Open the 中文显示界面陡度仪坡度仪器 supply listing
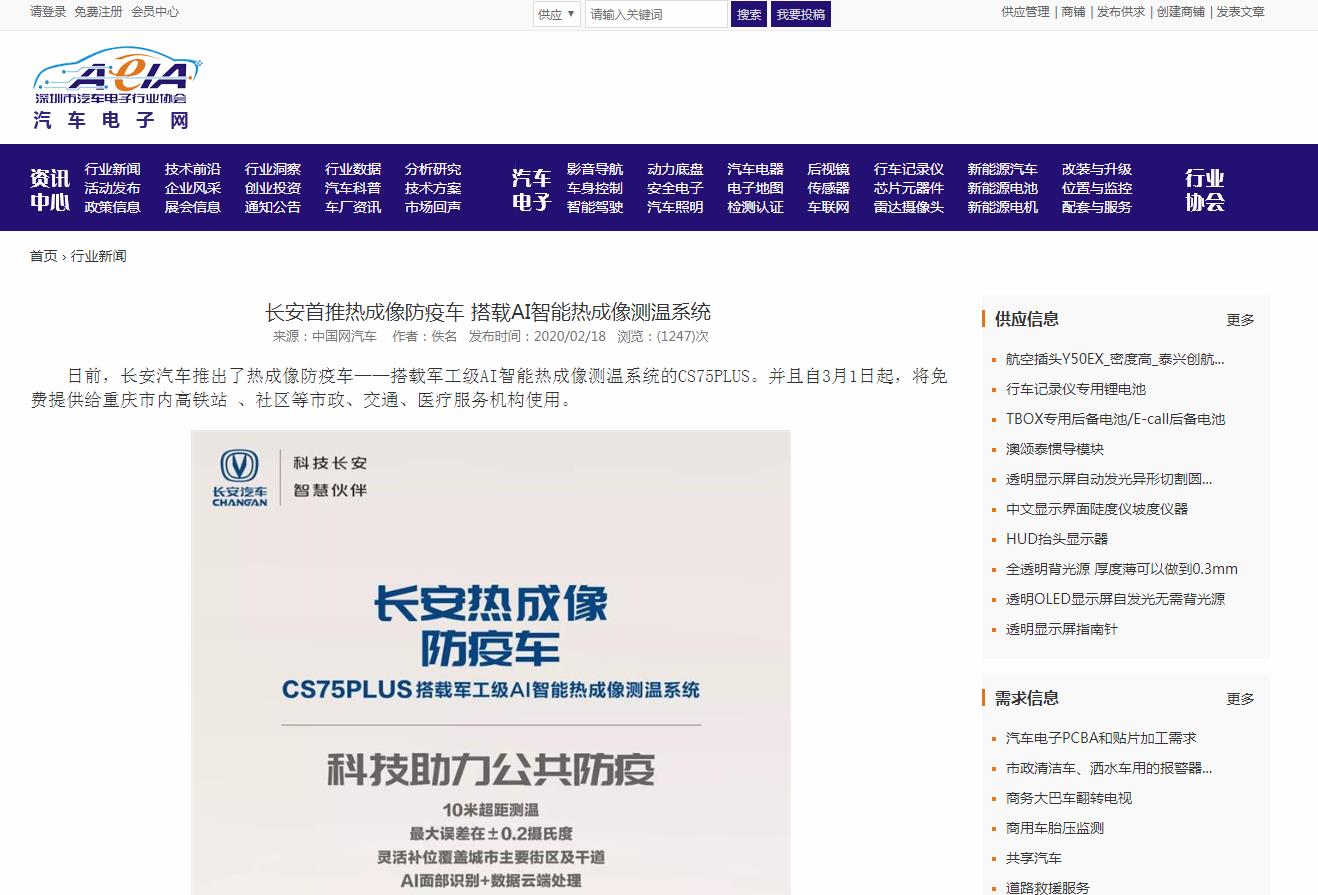Screen dimensions: 1318x895 tap(1097, 509)
